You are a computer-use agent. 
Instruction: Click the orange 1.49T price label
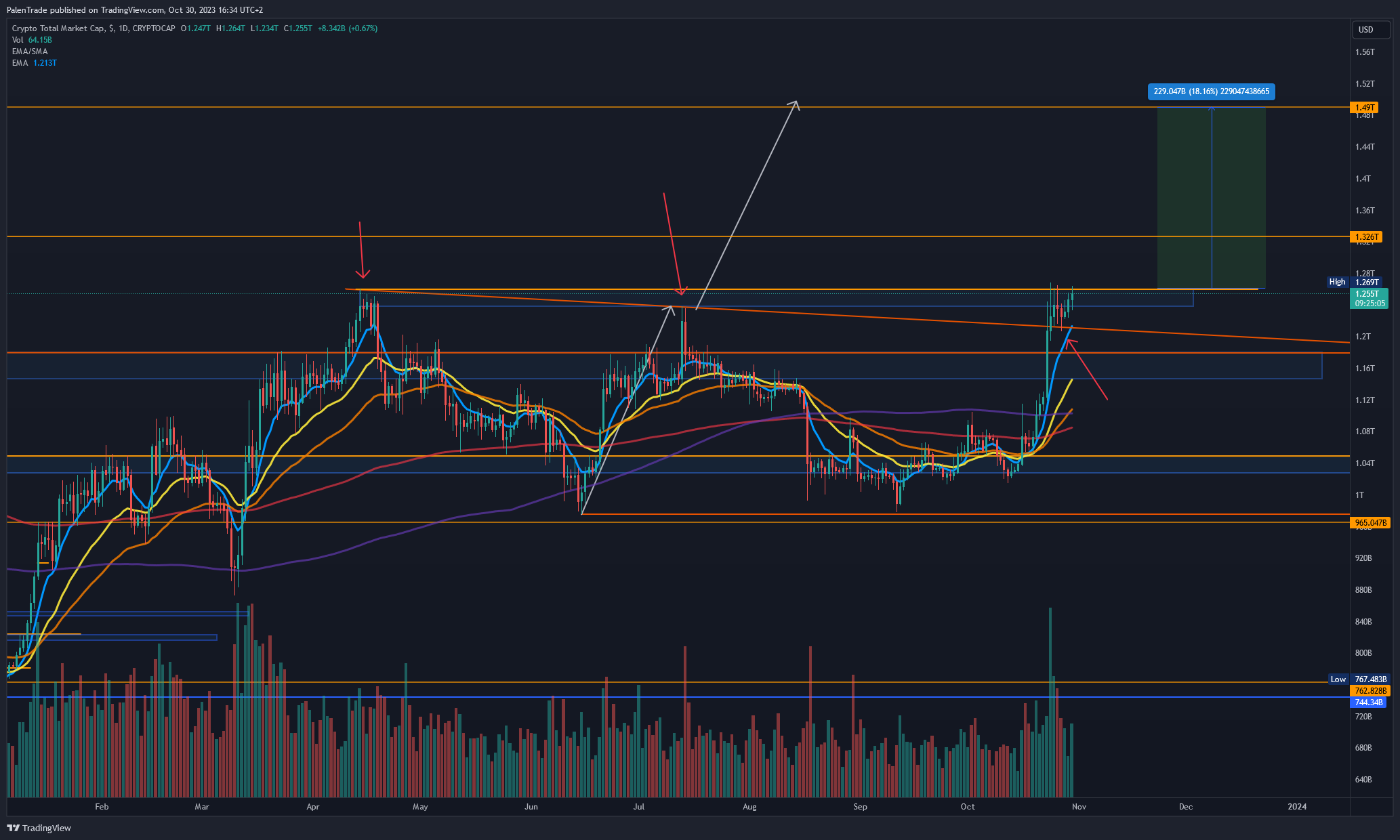coord(1365,108)
